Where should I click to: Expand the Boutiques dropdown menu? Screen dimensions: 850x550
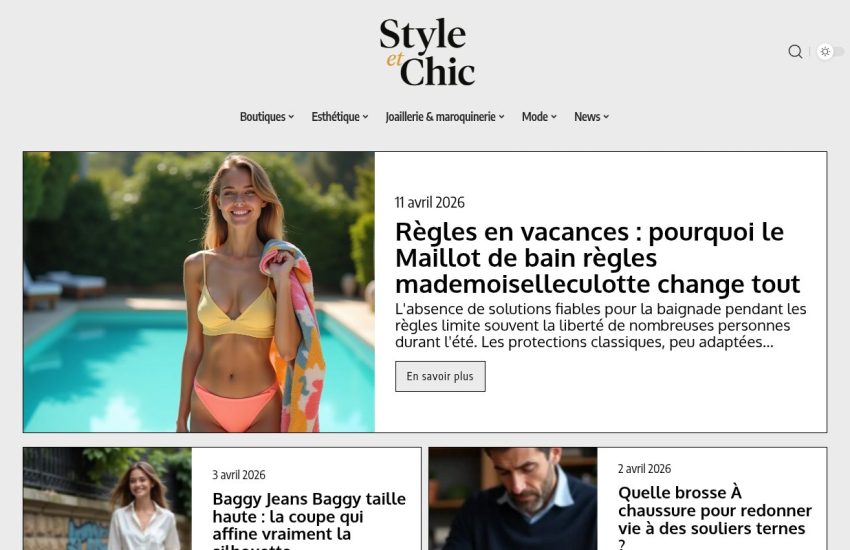267,117
